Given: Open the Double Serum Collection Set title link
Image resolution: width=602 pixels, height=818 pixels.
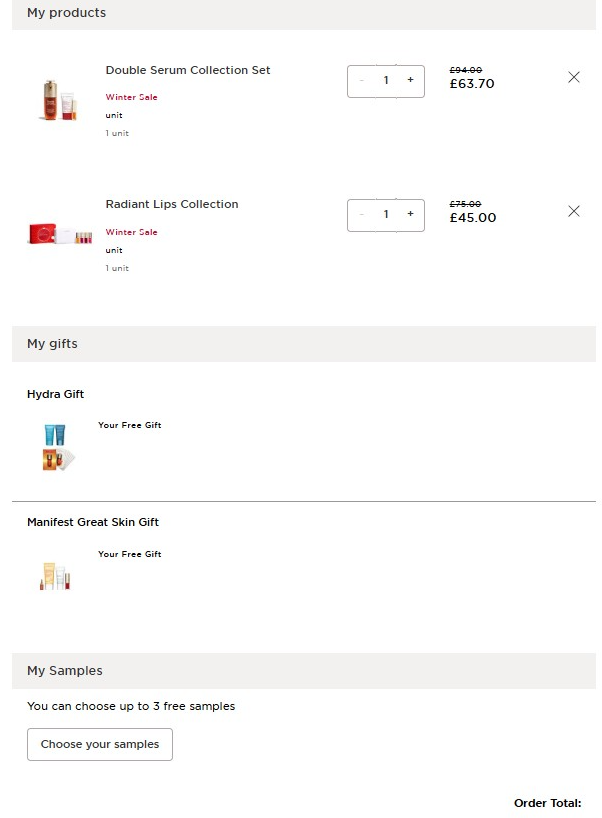Looking at the screenshot, I should pyautogui.click(x=188, y=70).
